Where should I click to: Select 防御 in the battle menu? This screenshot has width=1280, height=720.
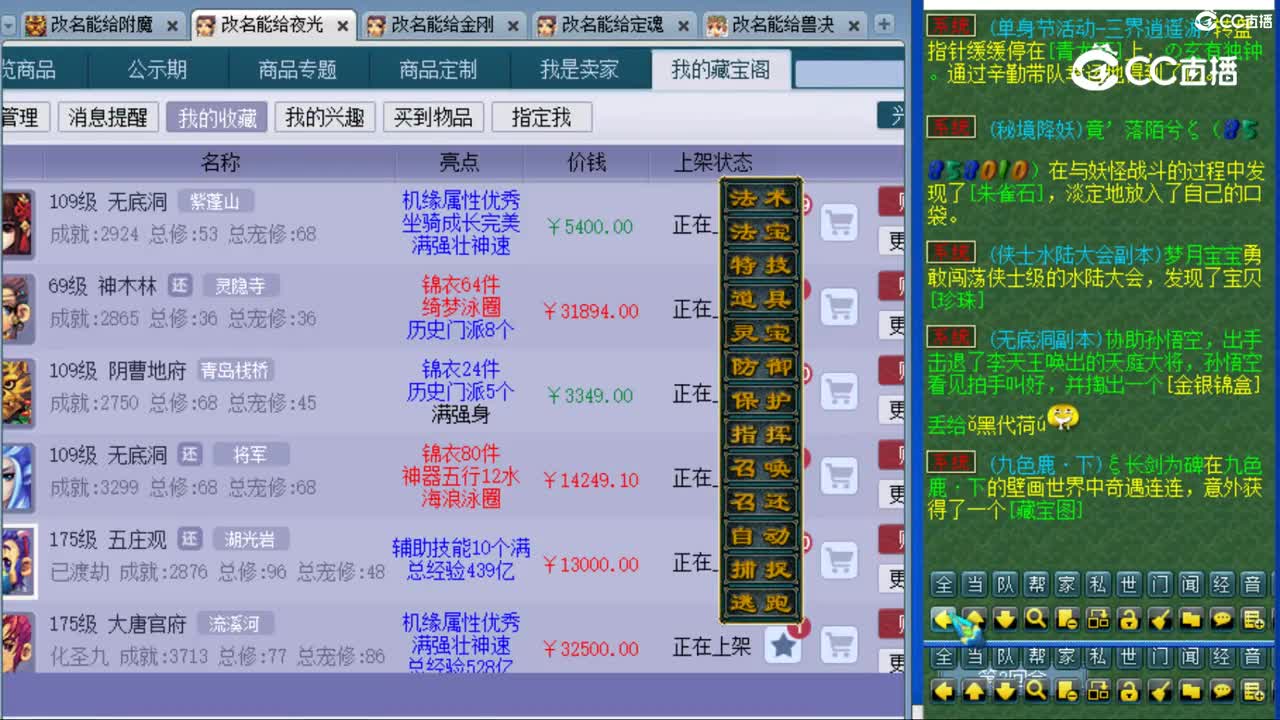(761, 367)
